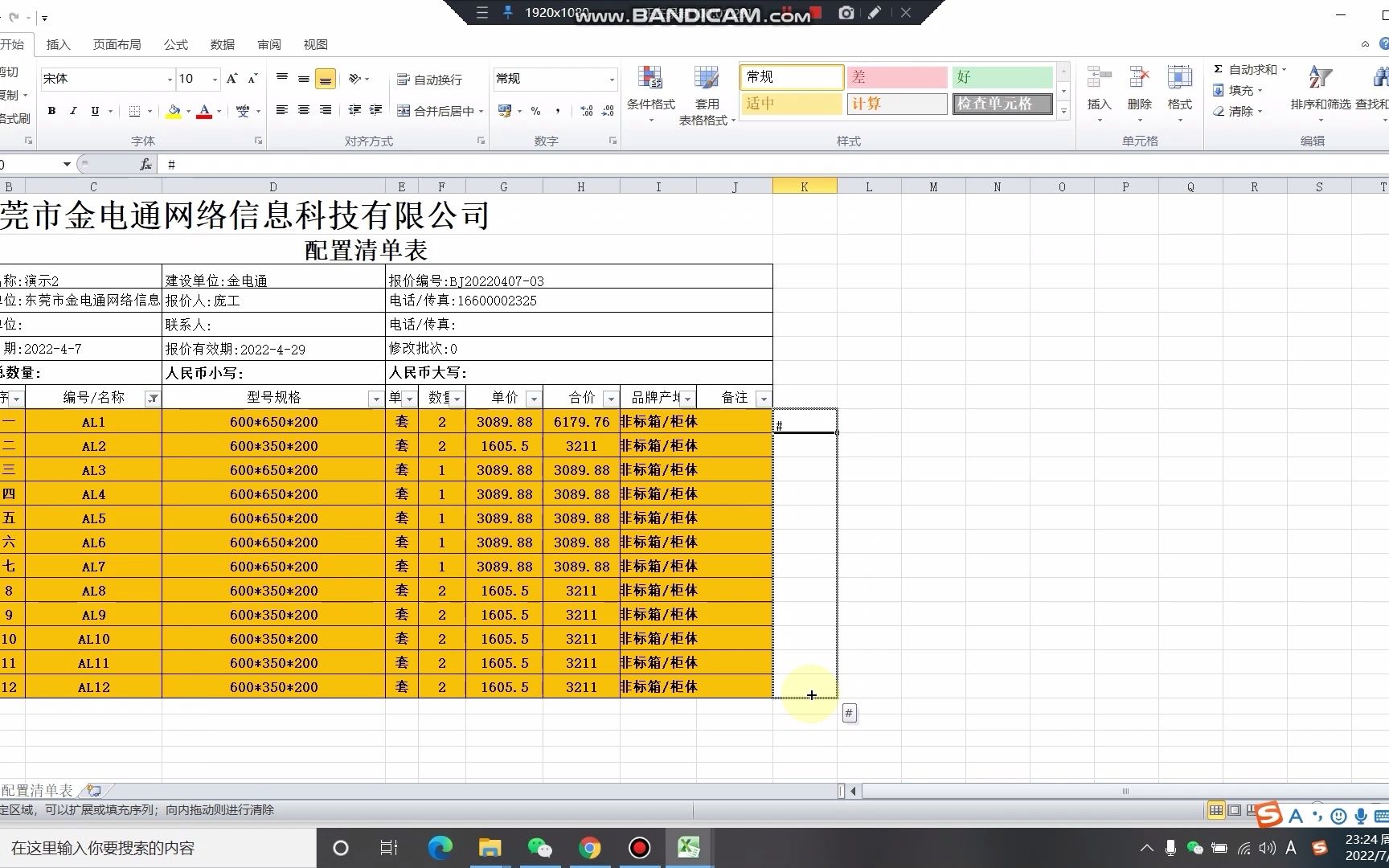Toggle italic formatting
1389x868 pixels.
[x=73, y=111]
